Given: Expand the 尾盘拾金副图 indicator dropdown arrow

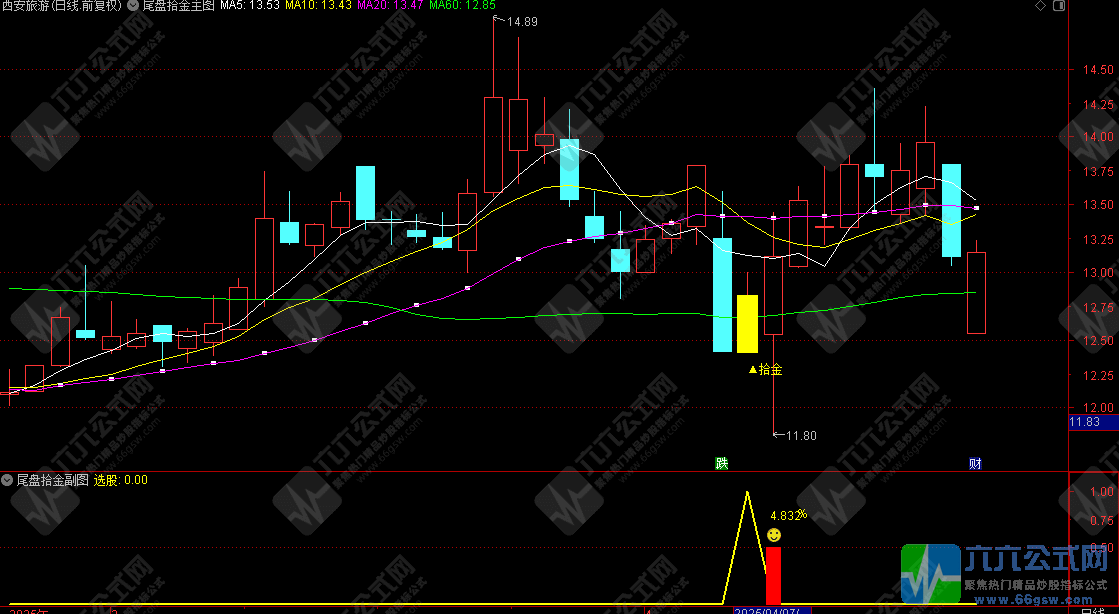Looking at the screenshot, I should [x=8, y=480].
